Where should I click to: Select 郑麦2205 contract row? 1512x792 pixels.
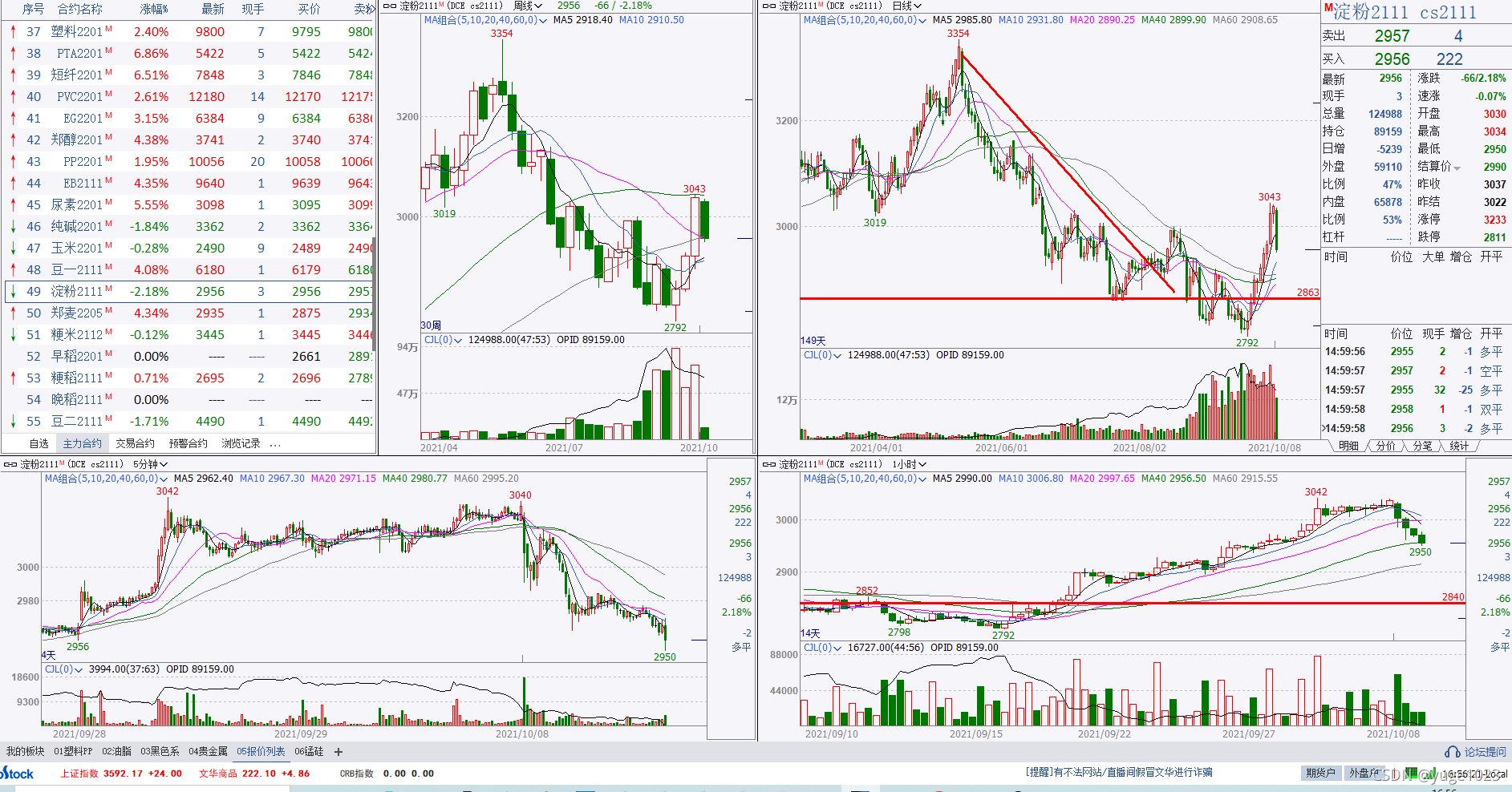coord(189,313)
